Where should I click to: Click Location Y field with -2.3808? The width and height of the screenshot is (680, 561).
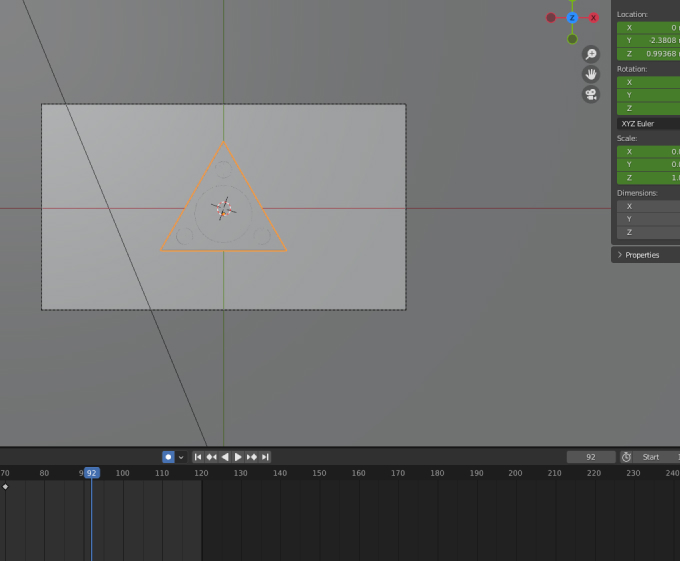(648, 40)
